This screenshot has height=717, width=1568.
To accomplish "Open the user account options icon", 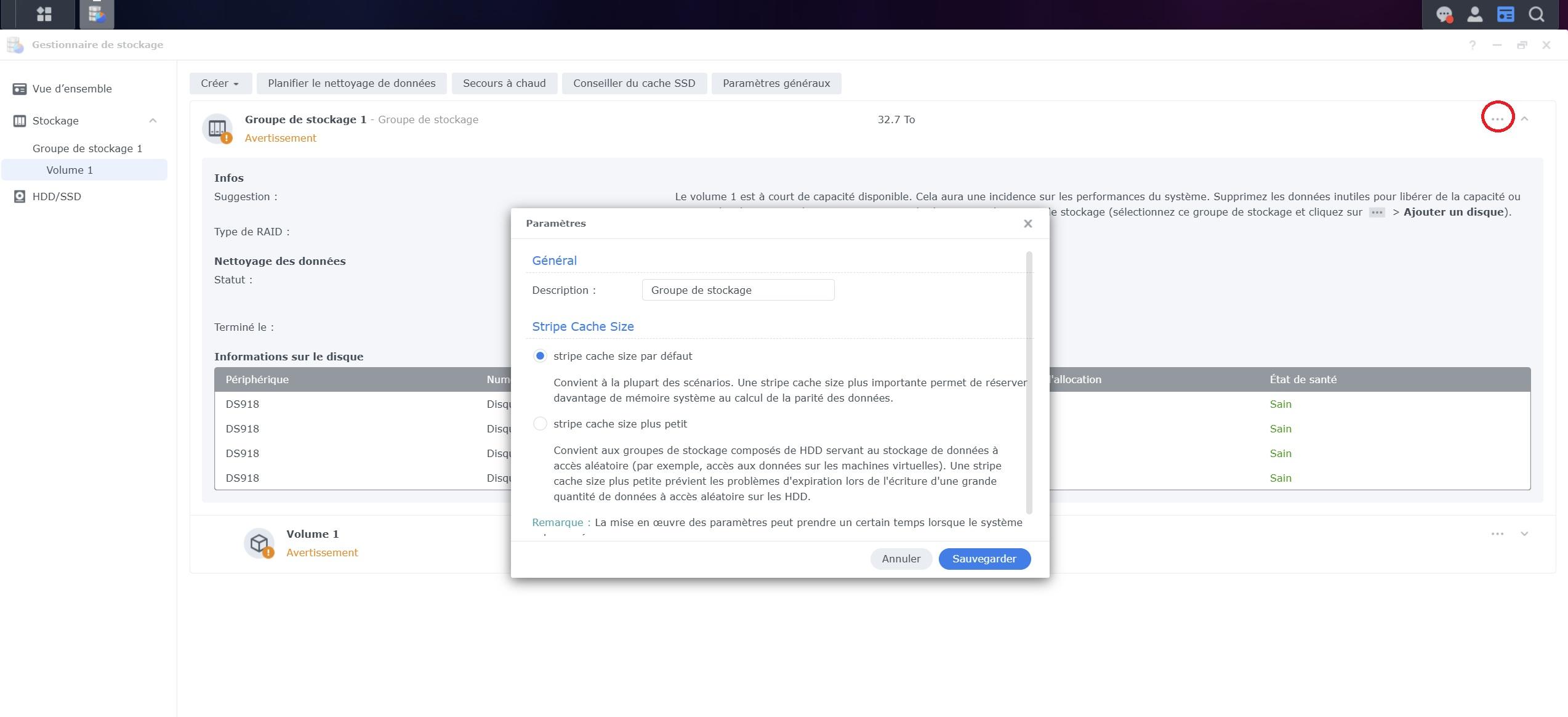I will [x=1474, y=14].
